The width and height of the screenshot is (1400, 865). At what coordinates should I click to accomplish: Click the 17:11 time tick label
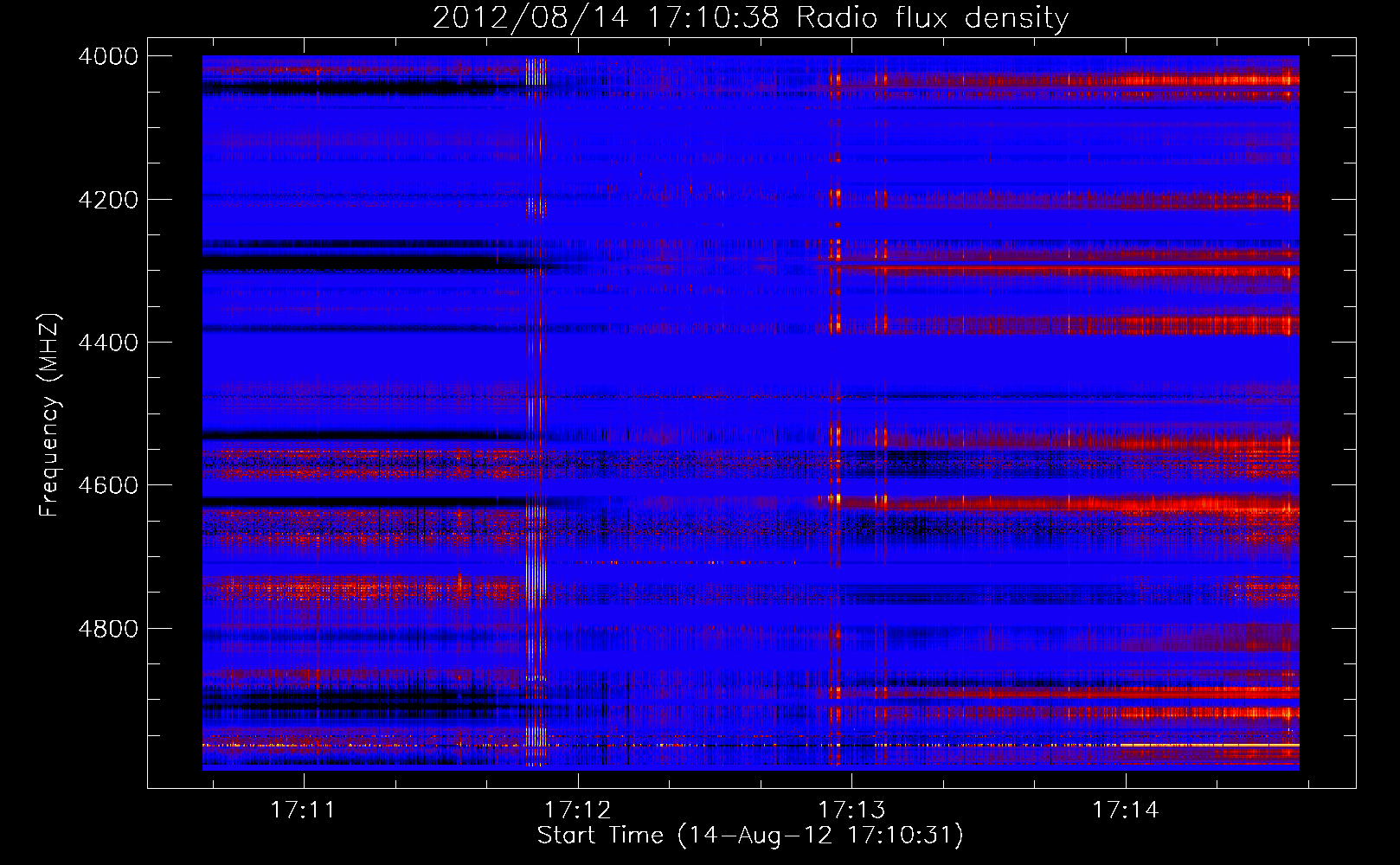coord(303,811)
